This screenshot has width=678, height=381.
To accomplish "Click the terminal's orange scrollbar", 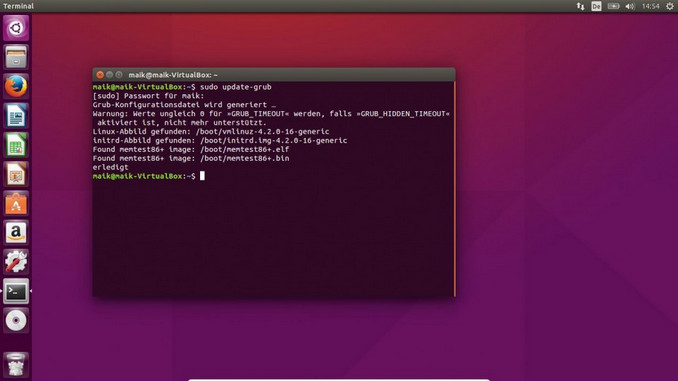I will (x=454, y=189).
